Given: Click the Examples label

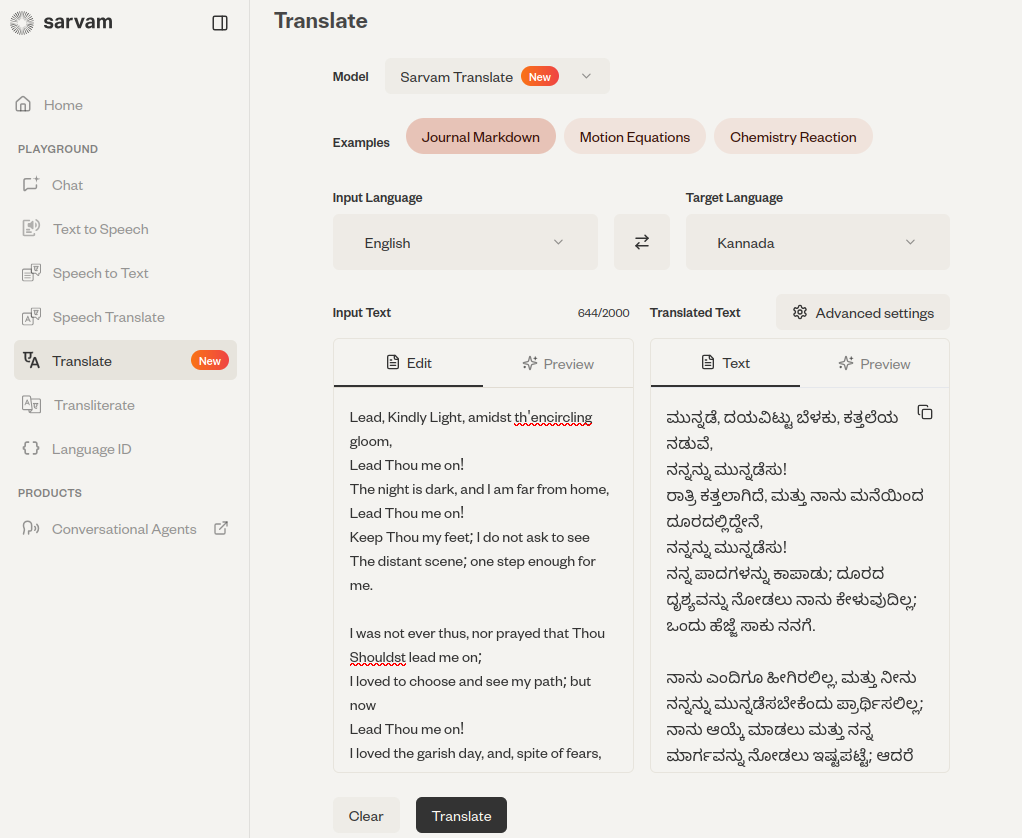Looking at the screenshot, I should [x=361, y=142].
